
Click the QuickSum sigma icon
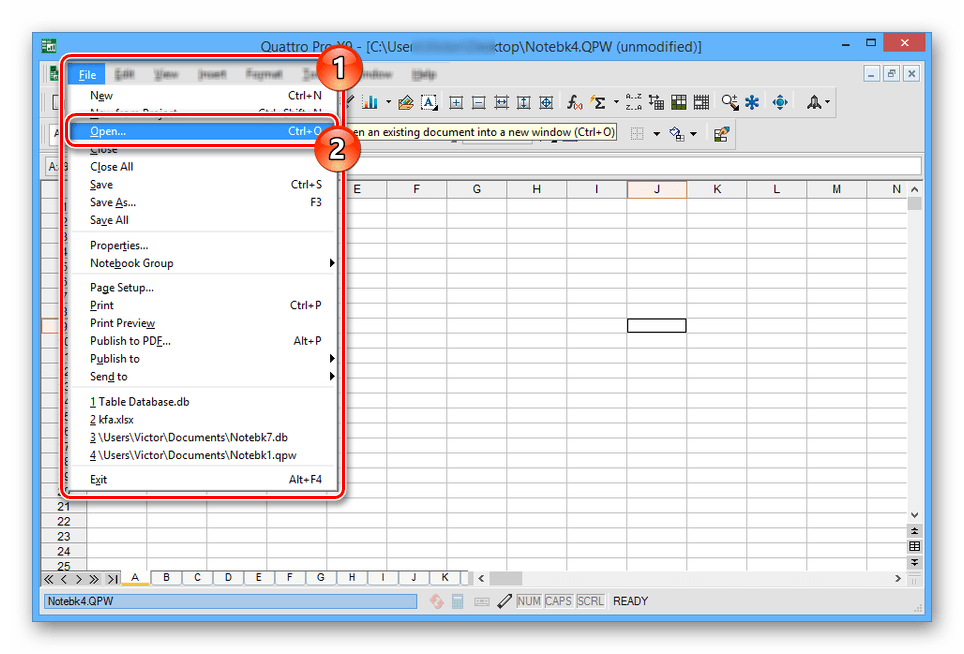point(598,102)
